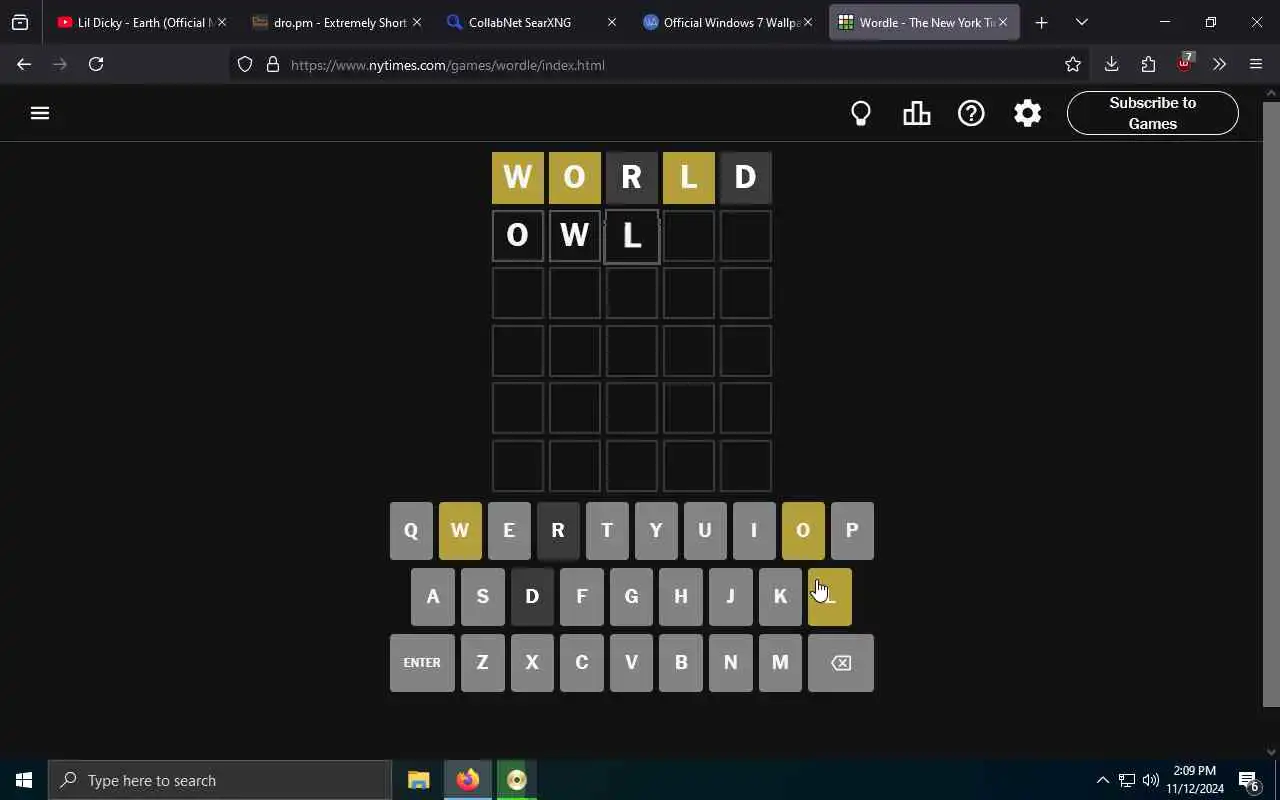Tap the yellow W key on the keyboard
1280x800 pixels.
click(460, 531)
